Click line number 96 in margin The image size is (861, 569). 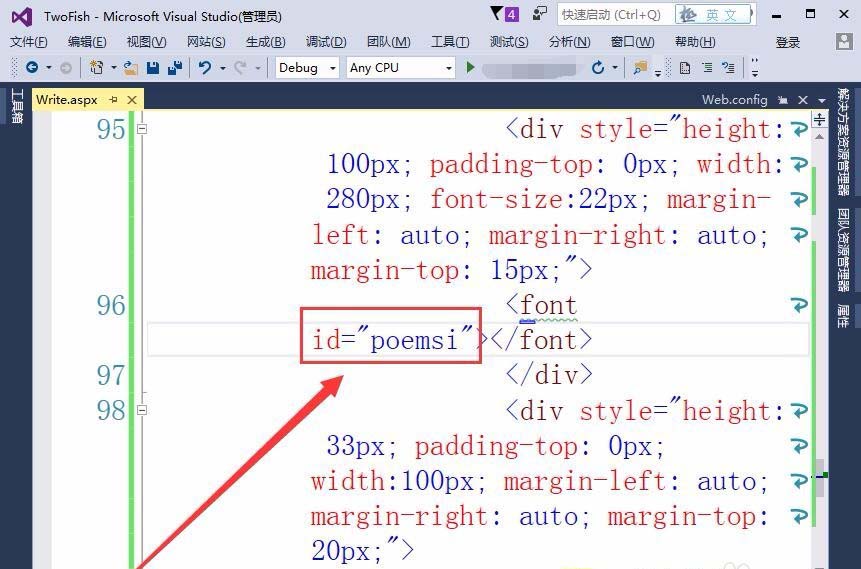pyautogui.click(x=111, y=305)
